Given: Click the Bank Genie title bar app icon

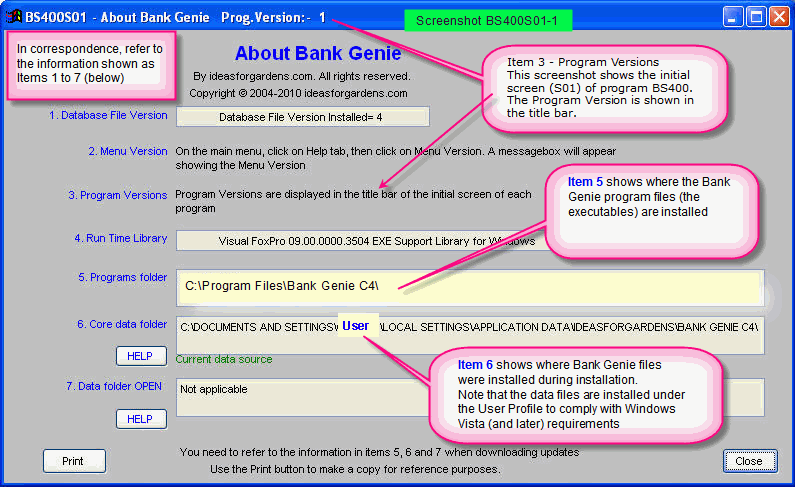Looking at the screenshot, I should (x=14, y=17).
